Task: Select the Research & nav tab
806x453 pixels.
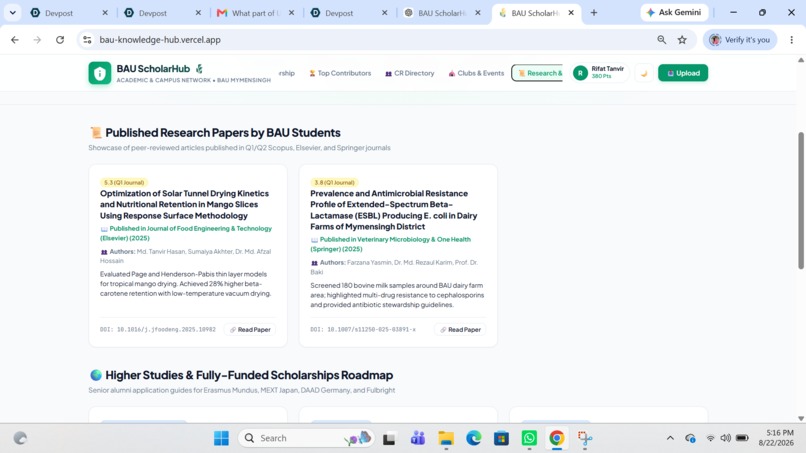Action: pos(537,73)
